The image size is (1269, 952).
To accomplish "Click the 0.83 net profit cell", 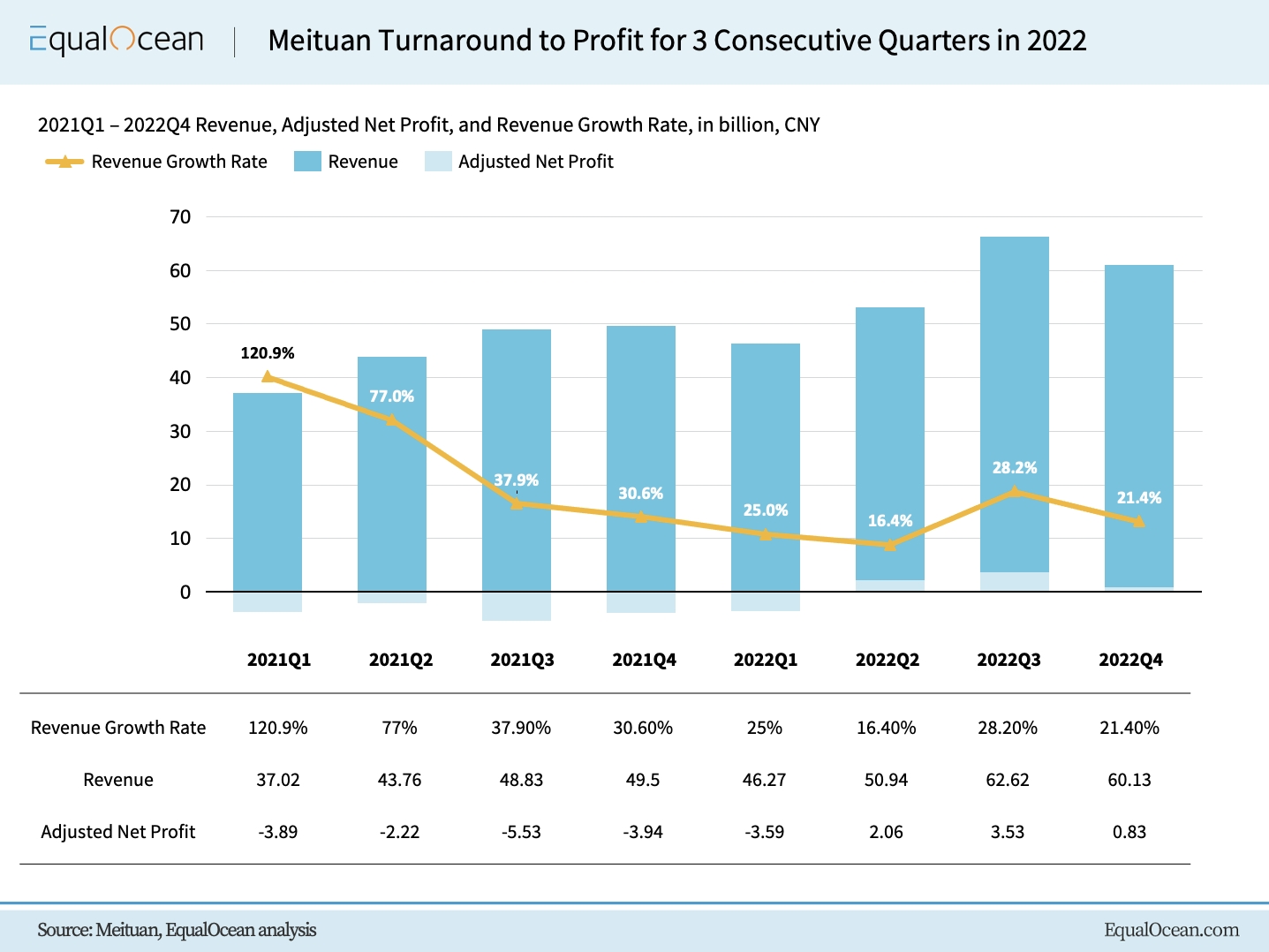I will [1129, 832].
